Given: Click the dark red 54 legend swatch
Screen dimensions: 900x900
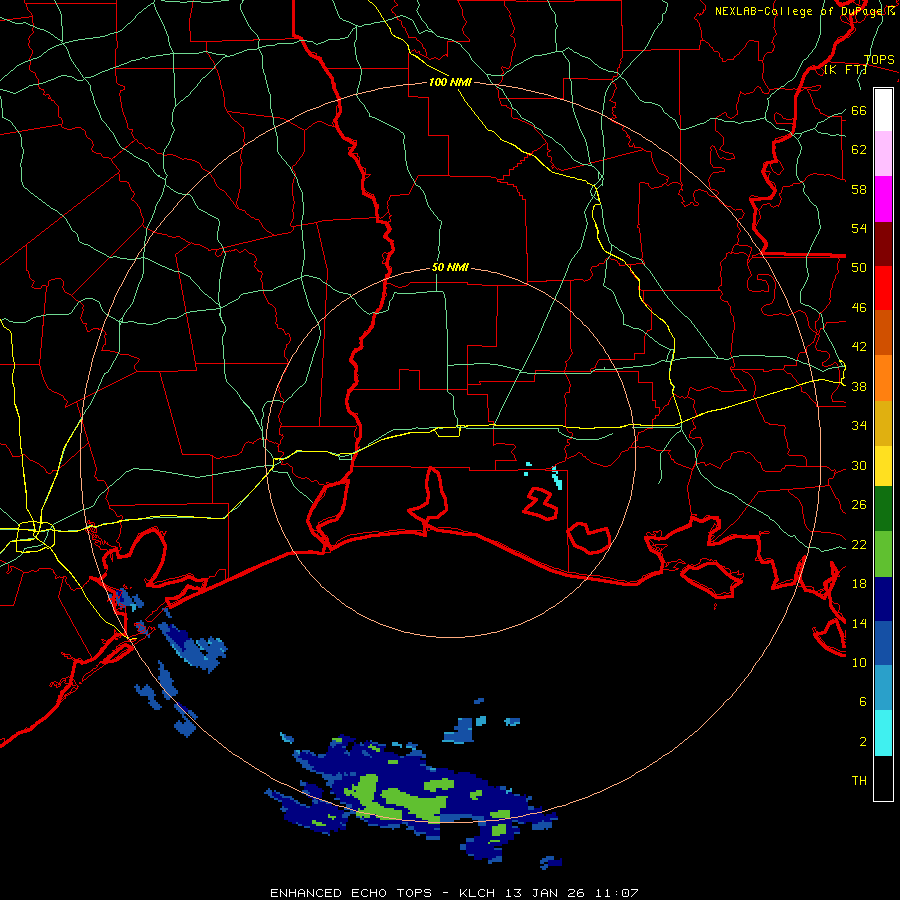Looking at the screenshot, I should [883, 244].
